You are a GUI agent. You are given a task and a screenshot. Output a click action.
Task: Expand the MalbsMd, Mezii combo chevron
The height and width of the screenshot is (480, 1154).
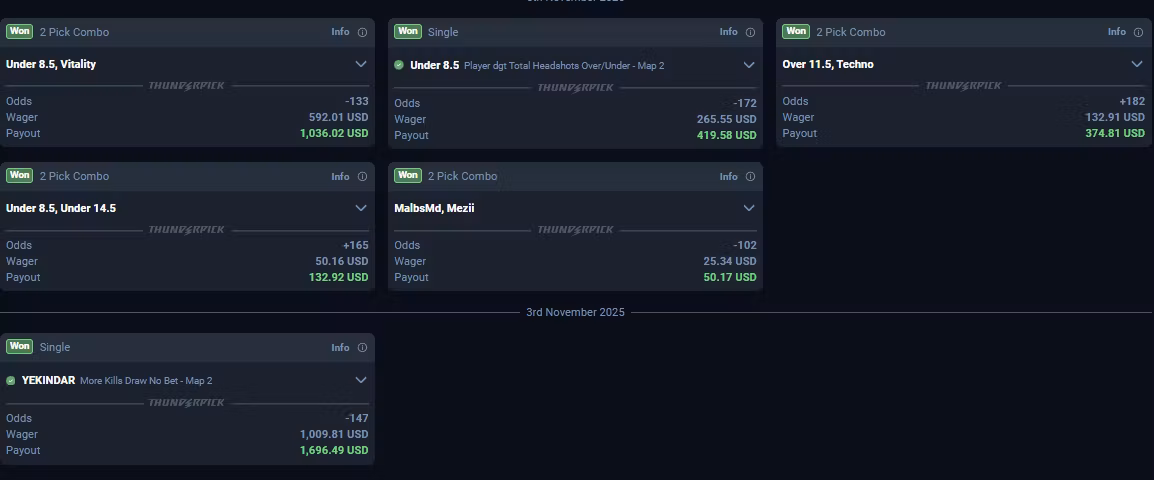pyautogui.click(x=749, y=208)
